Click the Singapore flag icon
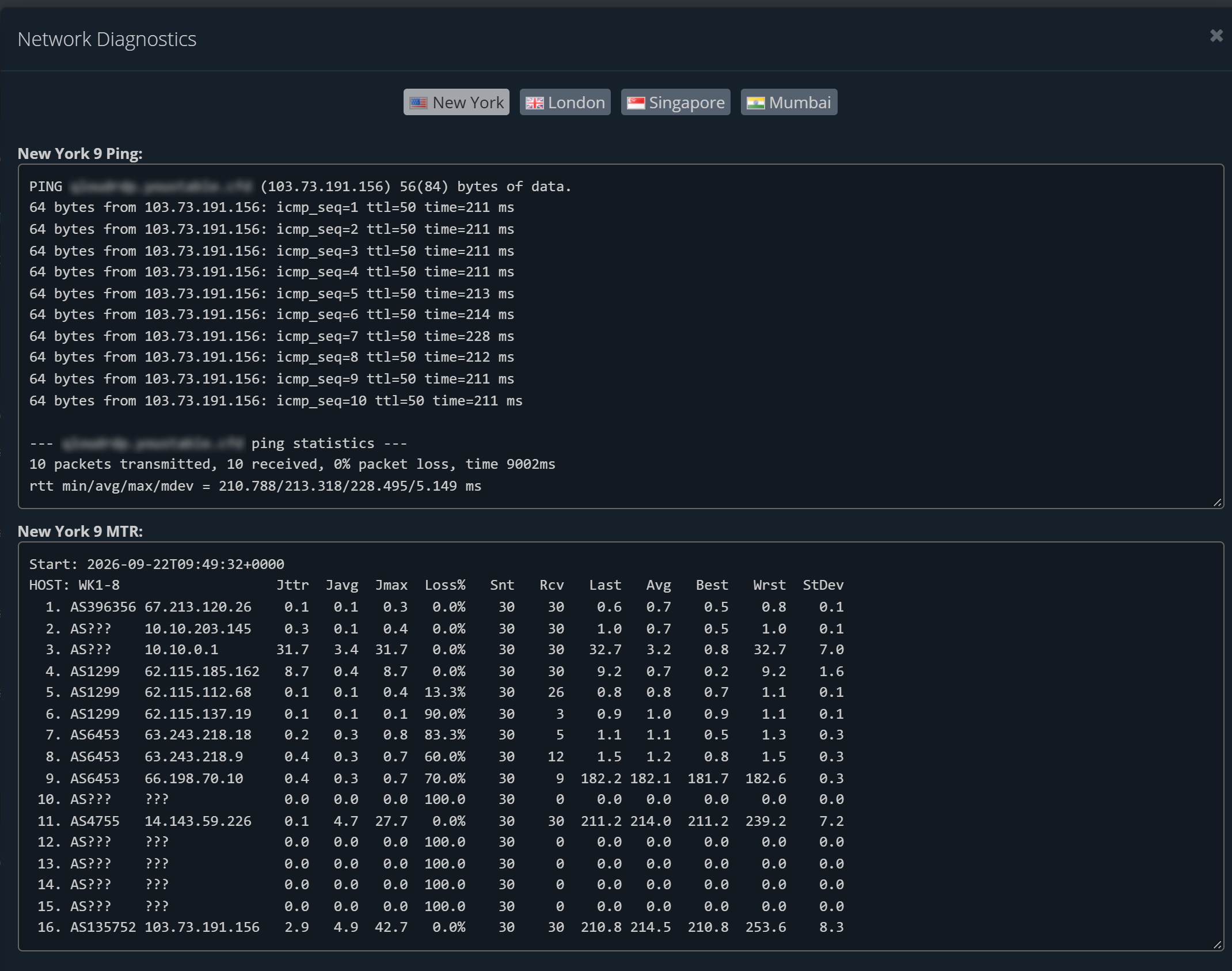Screen dimensions: 1232x971 636,103
